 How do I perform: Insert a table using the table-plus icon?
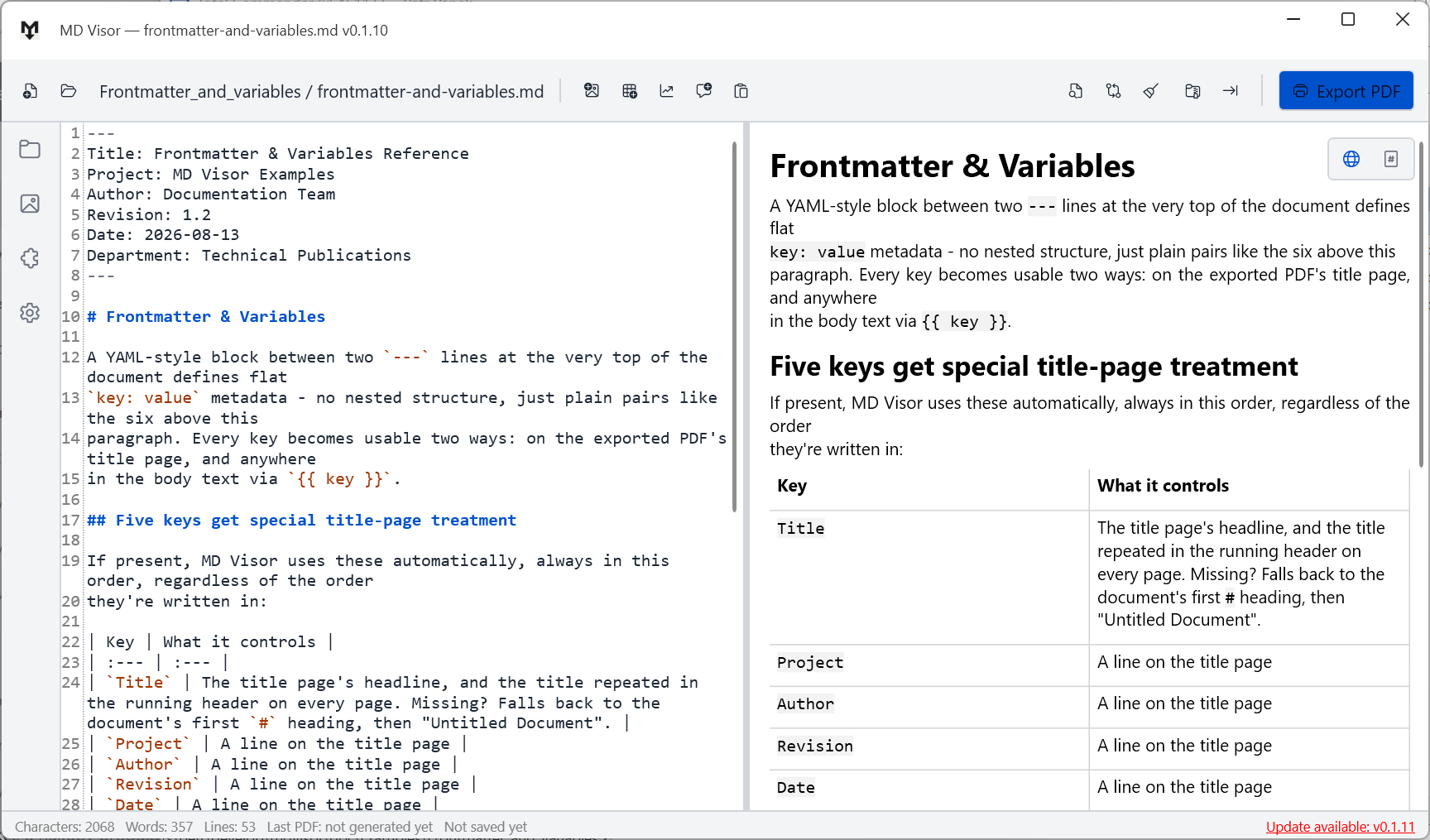pyautogui.click(x=630, y=91)
